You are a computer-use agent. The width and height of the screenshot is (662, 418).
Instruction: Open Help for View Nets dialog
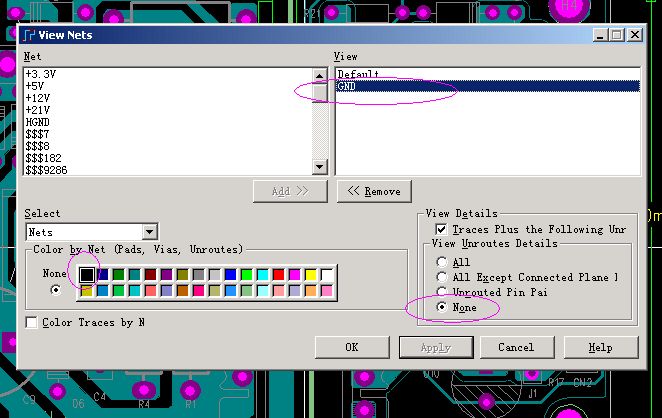tap(601, 347)
